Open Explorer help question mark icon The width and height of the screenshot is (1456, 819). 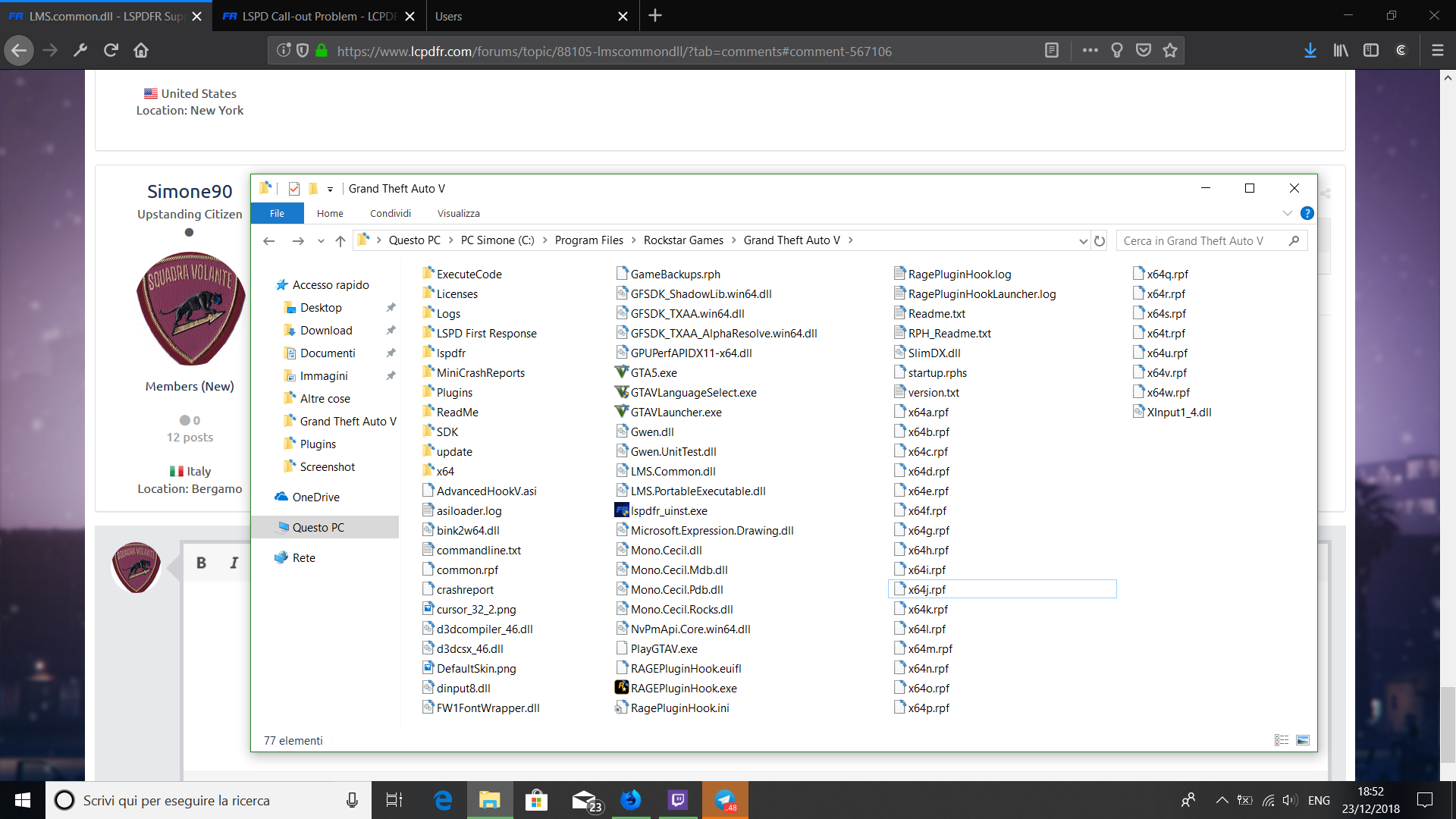[x=1307, y=213]
